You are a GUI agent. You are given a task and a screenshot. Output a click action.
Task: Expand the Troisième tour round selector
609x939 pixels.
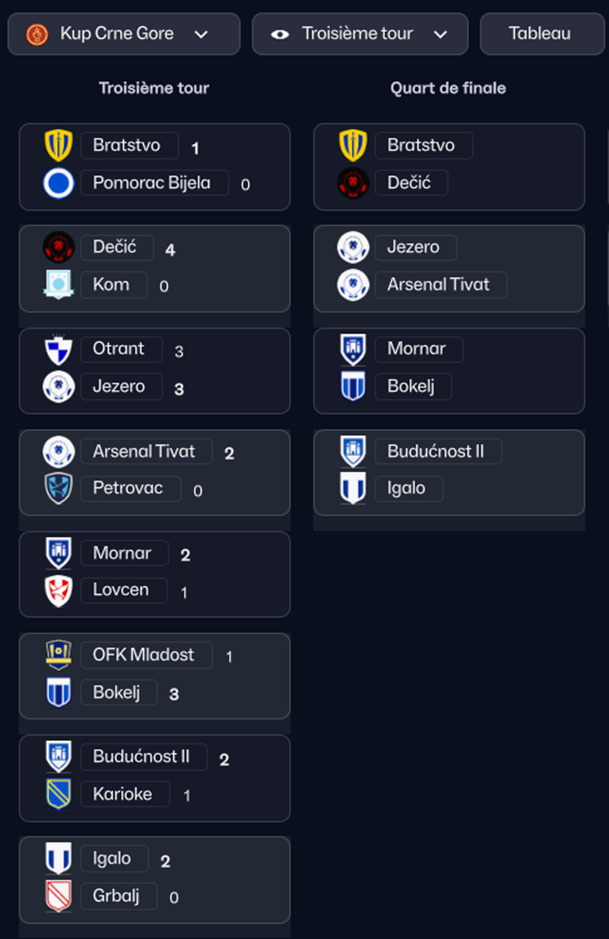pyautogui.click(x=360, y=34)
